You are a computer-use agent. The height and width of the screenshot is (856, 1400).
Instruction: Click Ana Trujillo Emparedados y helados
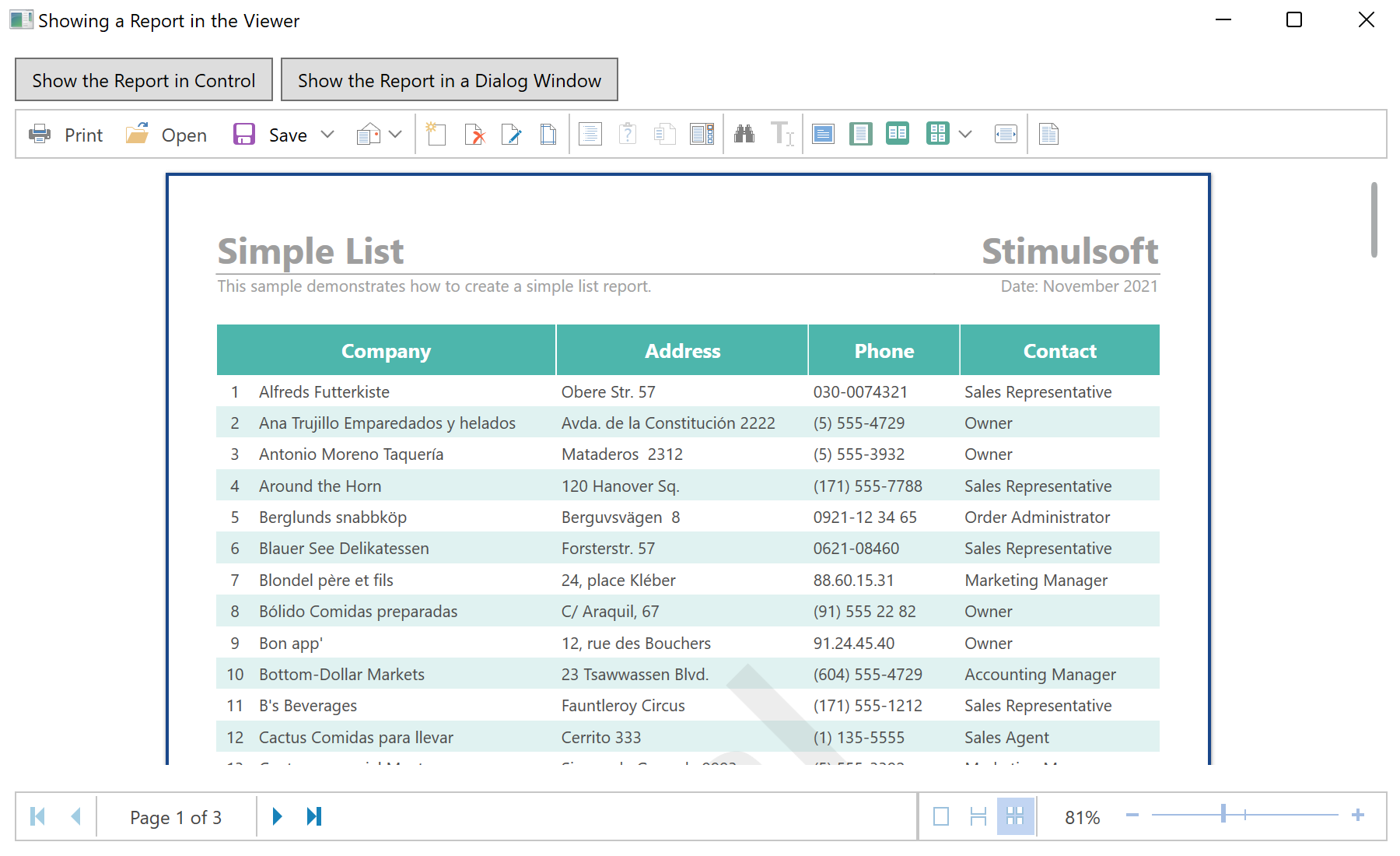click(387, 423)
